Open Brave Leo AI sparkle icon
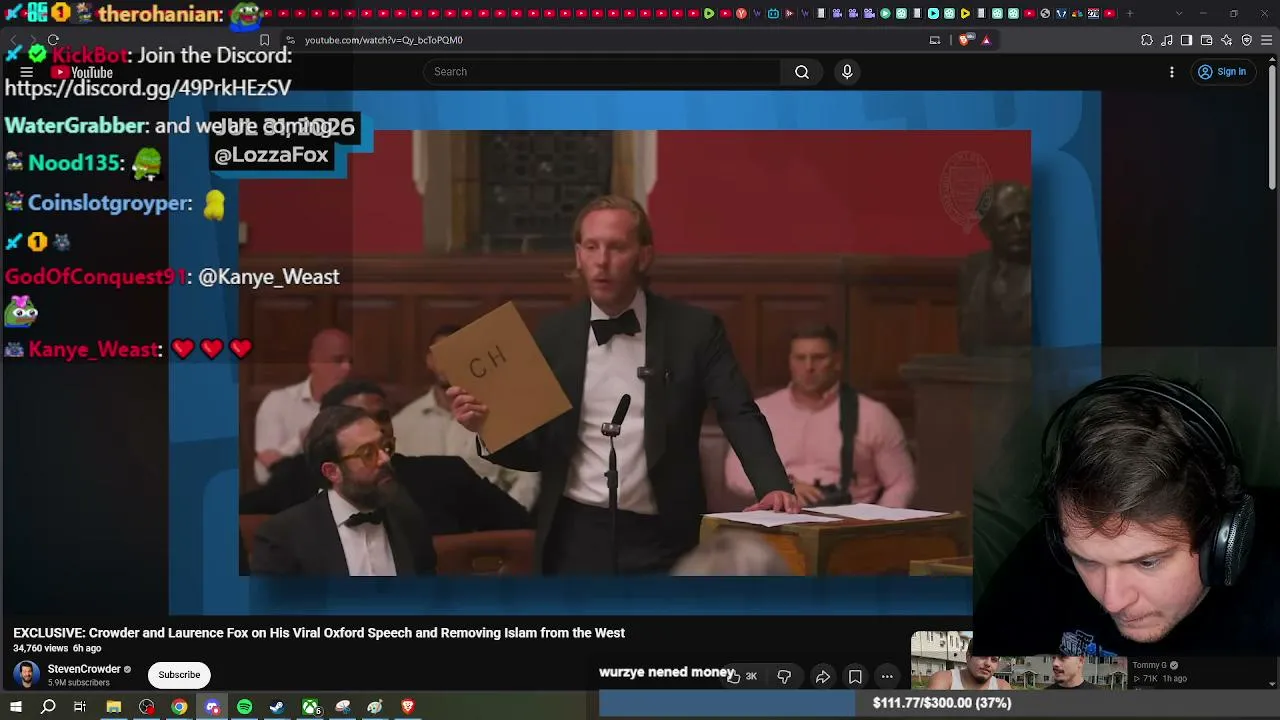The width and height of the screenshot is (1280, 720). coord(1227,40)
